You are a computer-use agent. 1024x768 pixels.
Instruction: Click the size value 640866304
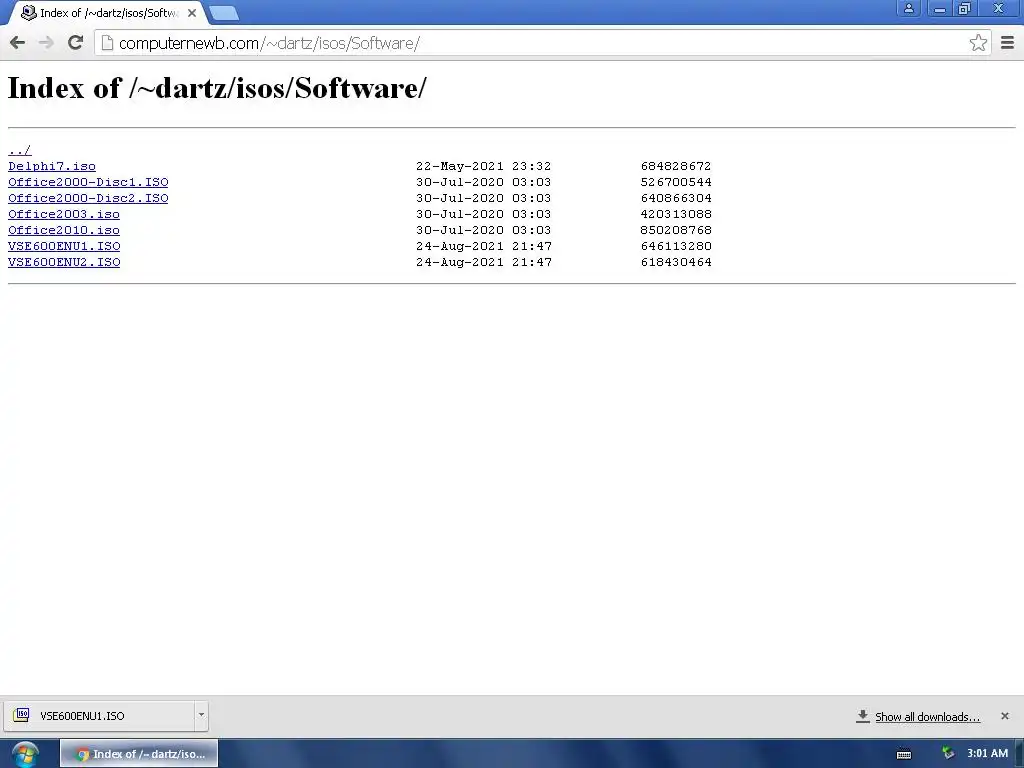pyautogui.click(x=676, y=199)
